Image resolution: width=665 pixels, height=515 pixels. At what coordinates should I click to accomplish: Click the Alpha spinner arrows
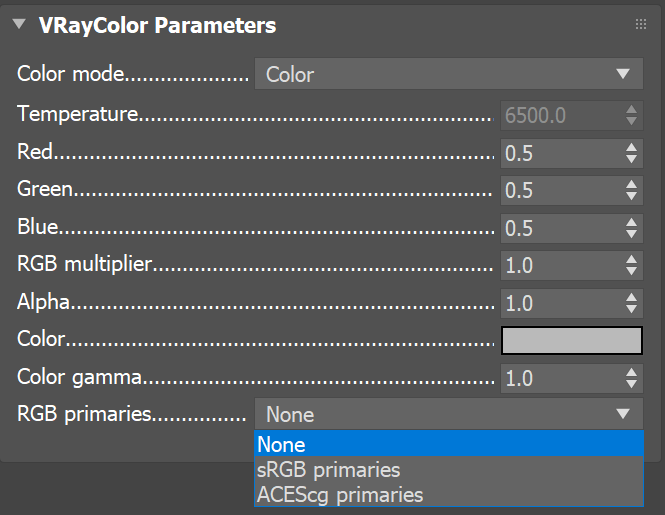(x=631, y=303)
